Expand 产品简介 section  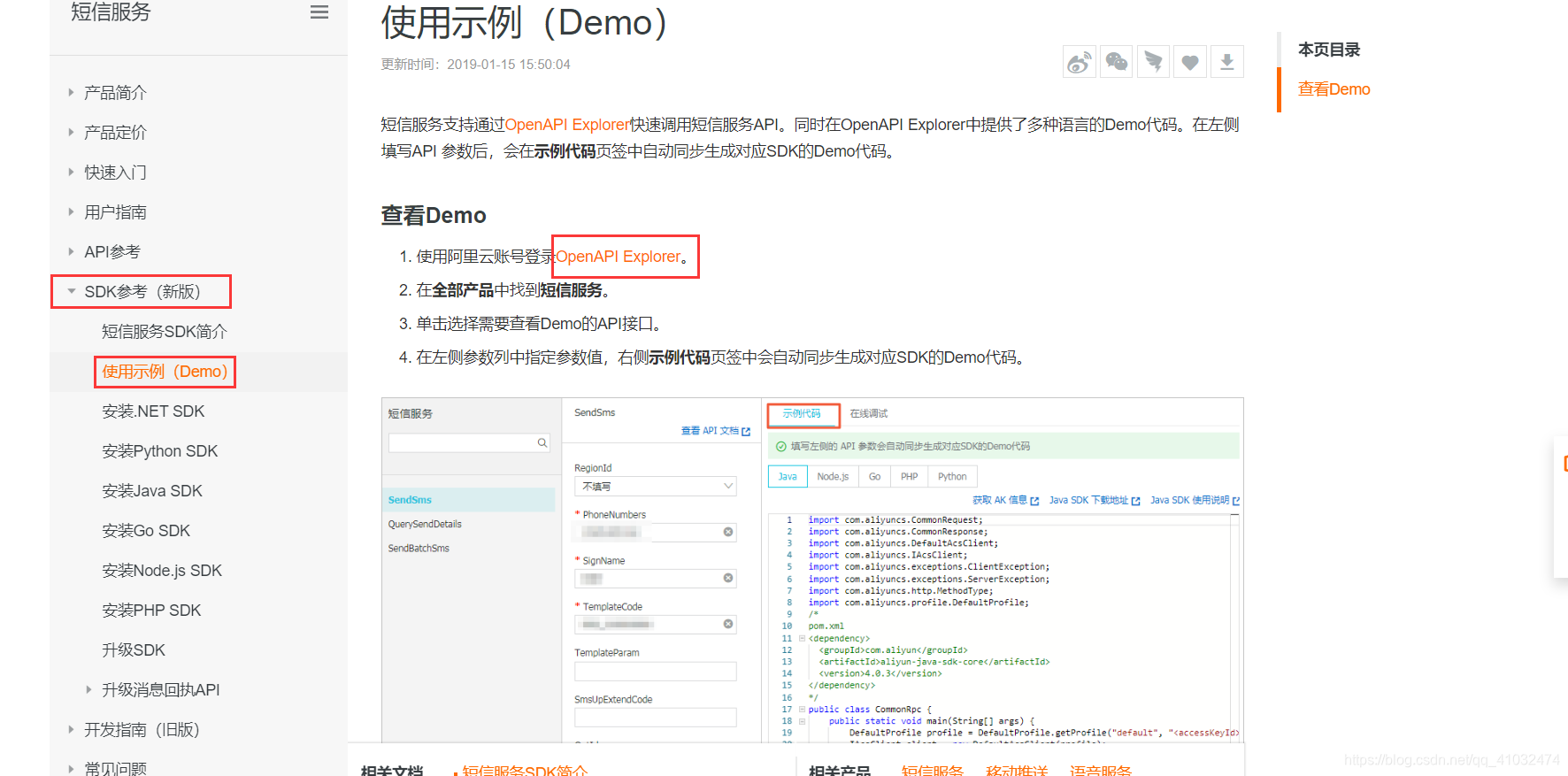pos(71,92)
